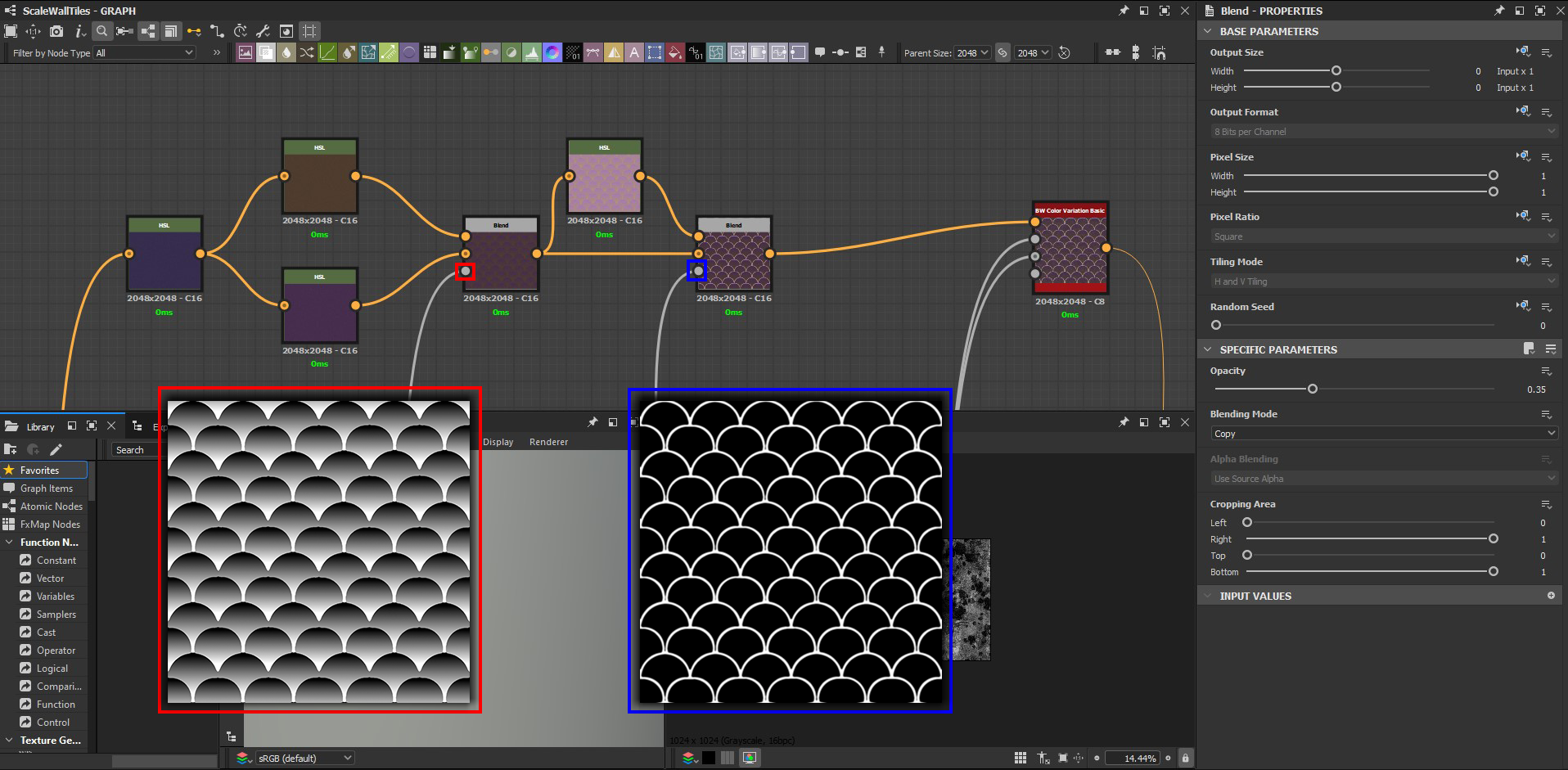Collapse the SPECIFIC PARAMETERS section
The height and width of the screenshot is (770, 1568).
(x=1209, y=349)
